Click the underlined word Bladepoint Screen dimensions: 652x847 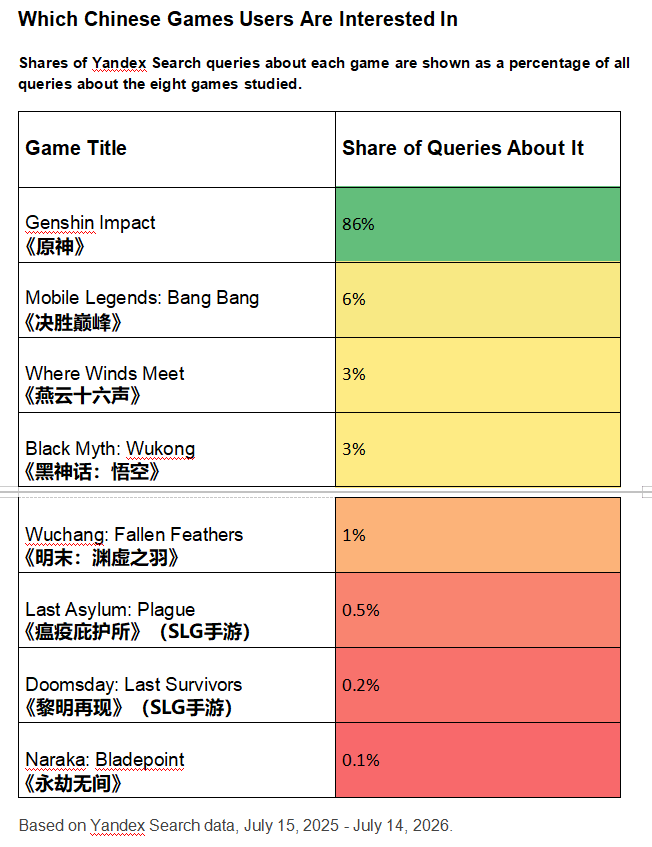[x=140, y=759]
